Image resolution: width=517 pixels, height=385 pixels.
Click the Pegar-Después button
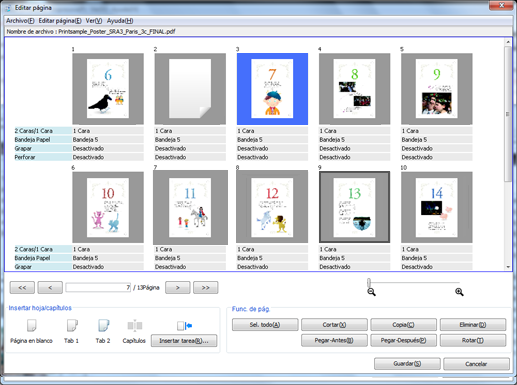coord(403,340)
